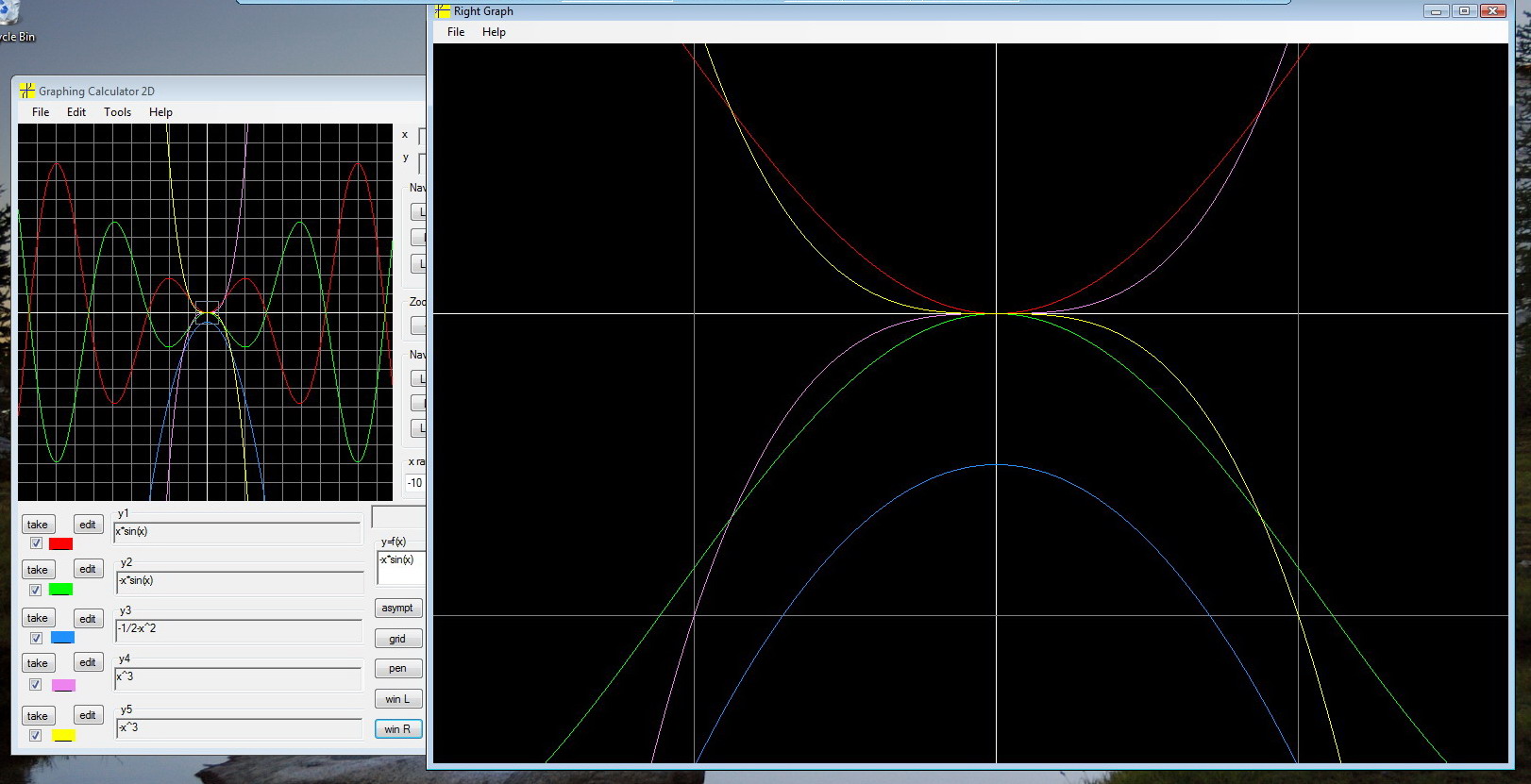Click the blue color swatch for y3
The width and height of the screenshot is (1531, 784).
pos(62,638)
